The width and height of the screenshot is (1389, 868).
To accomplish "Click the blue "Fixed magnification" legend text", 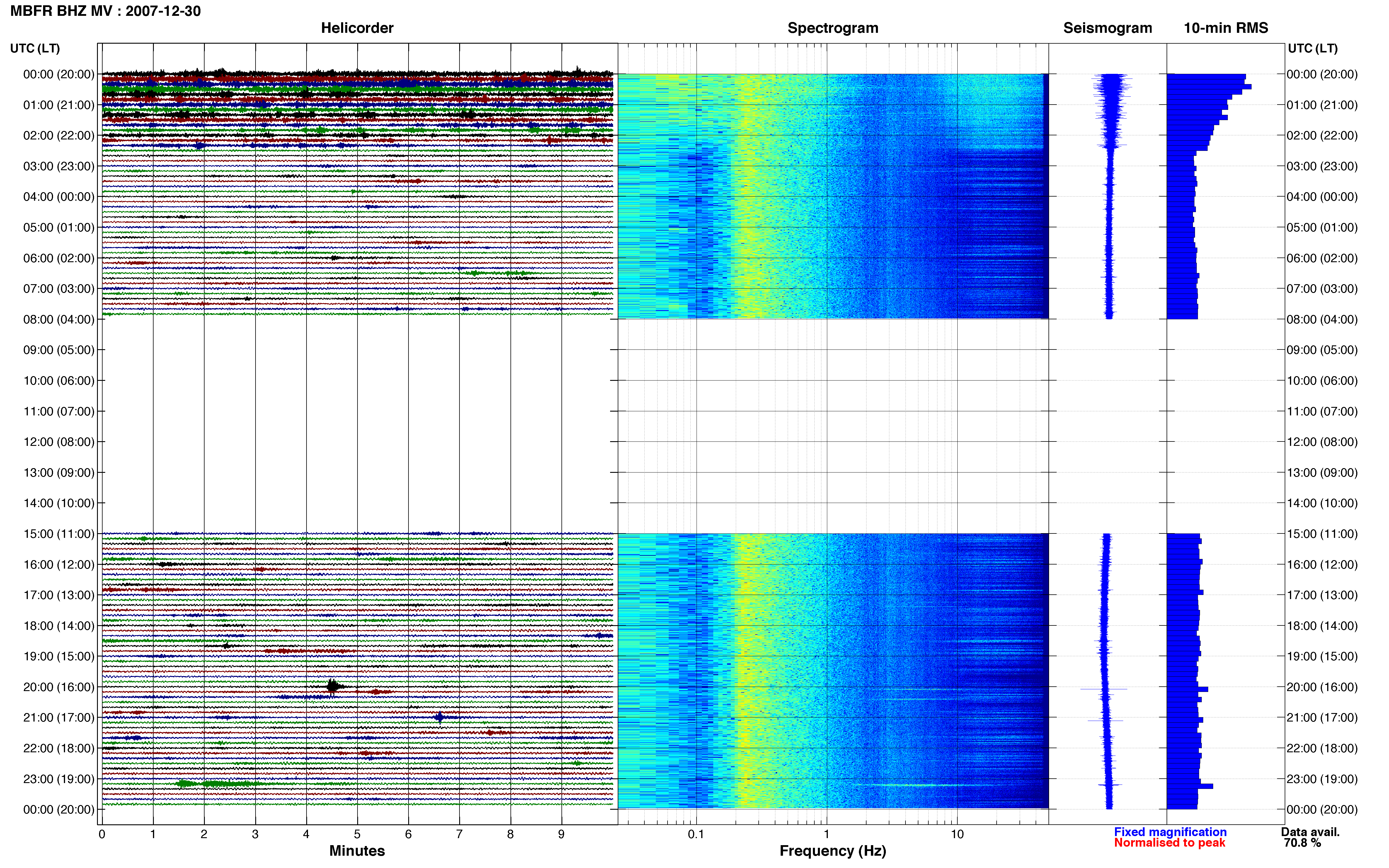I will [x=1170, y=832].
